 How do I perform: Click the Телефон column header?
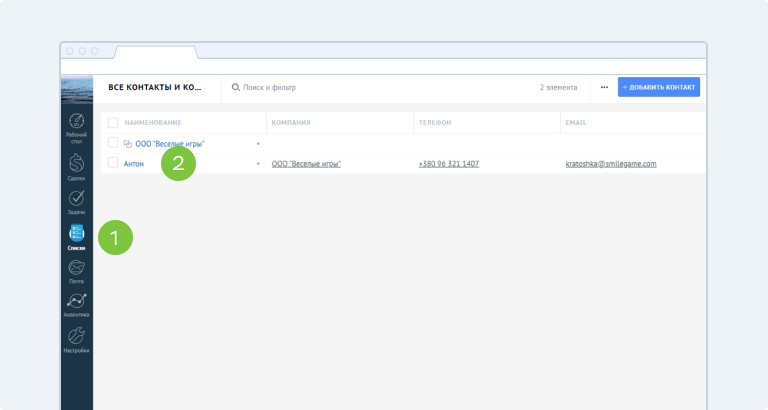(x=435, y=123)
